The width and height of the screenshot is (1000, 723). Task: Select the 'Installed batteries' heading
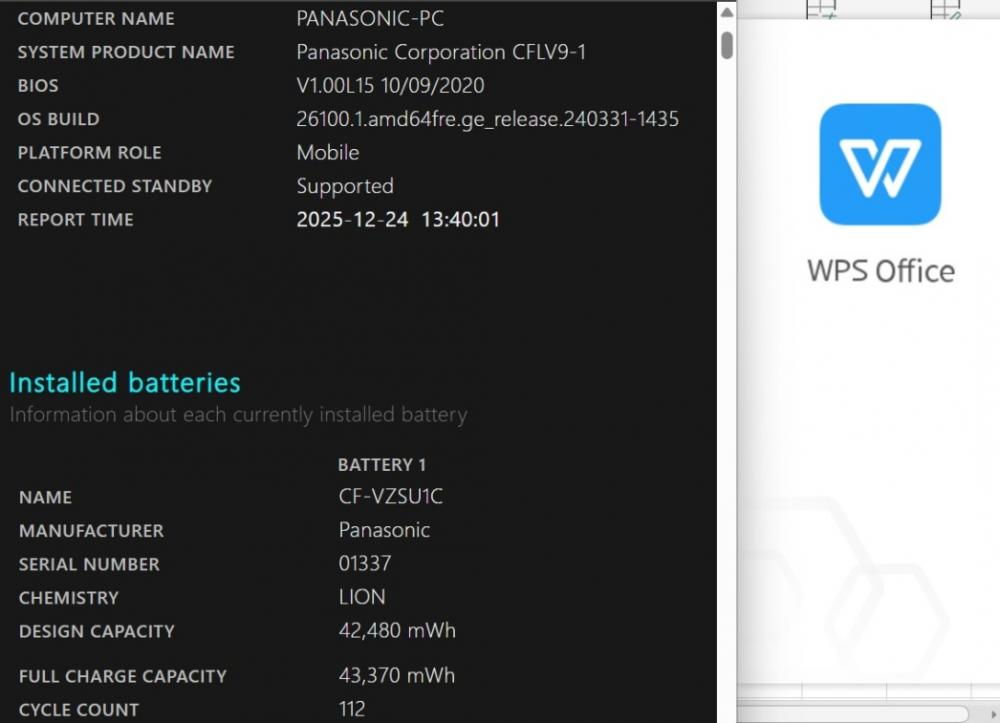pyautogui.click(x=125, y=383)
